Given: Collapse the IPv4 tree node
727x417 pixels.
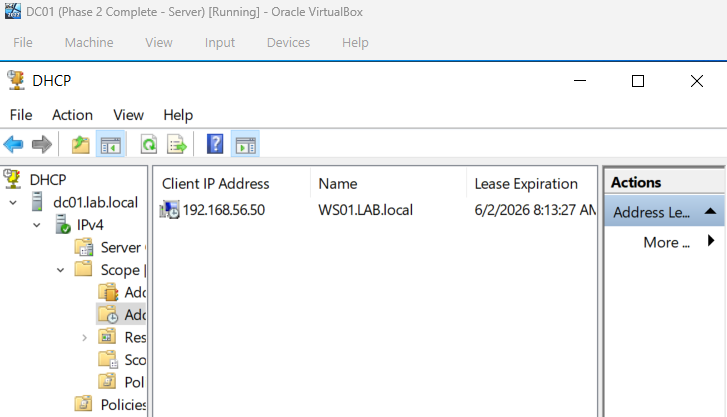Looking at the screenshot, I should click(37, 225).
